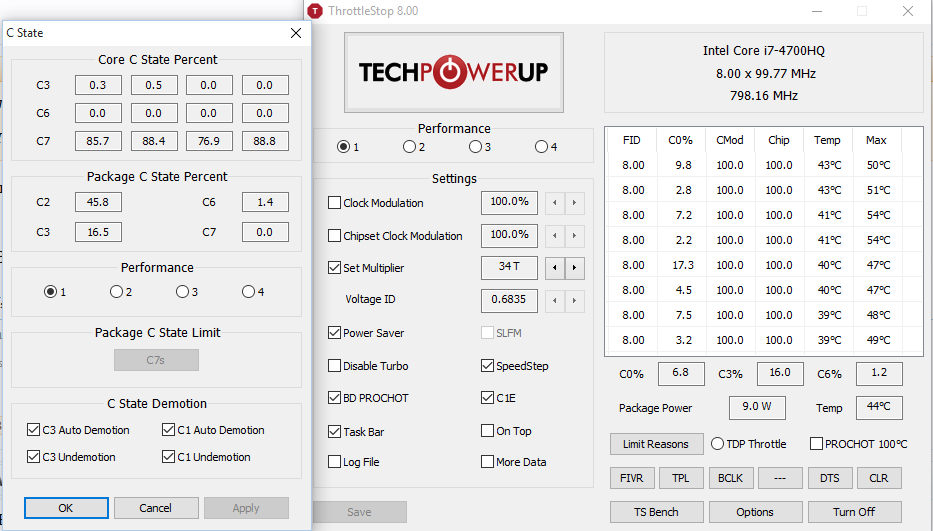This screenshot has width=933, height=531.
Task: Uncheck Set Multiplier checkbox
Action: tap(334, 267)
